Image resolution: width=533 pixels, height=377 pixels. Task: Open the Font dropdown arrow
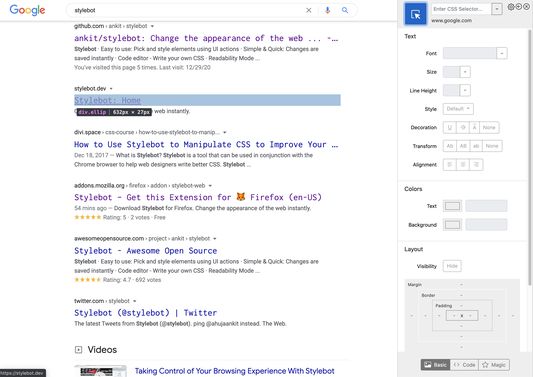point(502,53)
